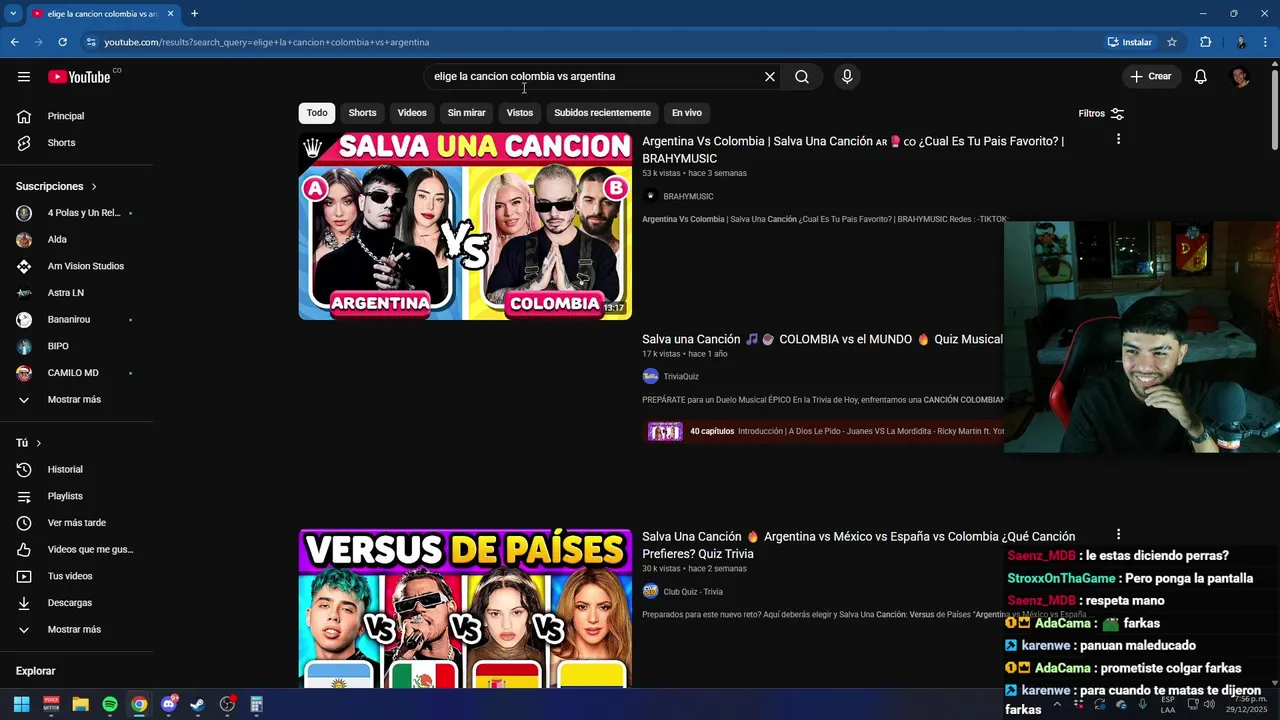Expand the 40 capítulos chapters row
The height and width of the screenshot is (720, 1280).
(x=824, y=432)
